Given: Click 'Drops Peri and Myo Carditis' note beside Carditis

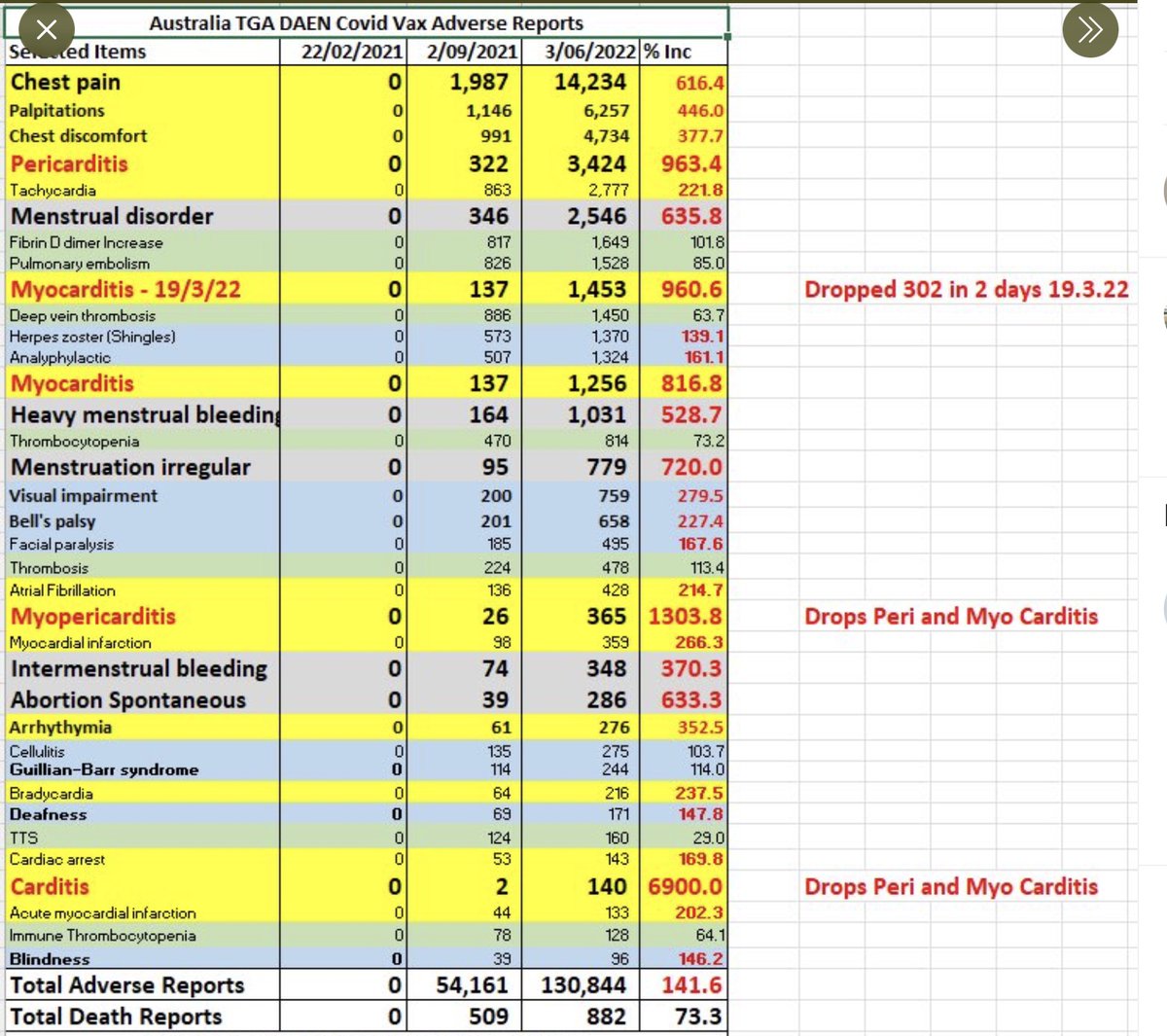Looking at the screenshot, I should [x=951, y=887].
